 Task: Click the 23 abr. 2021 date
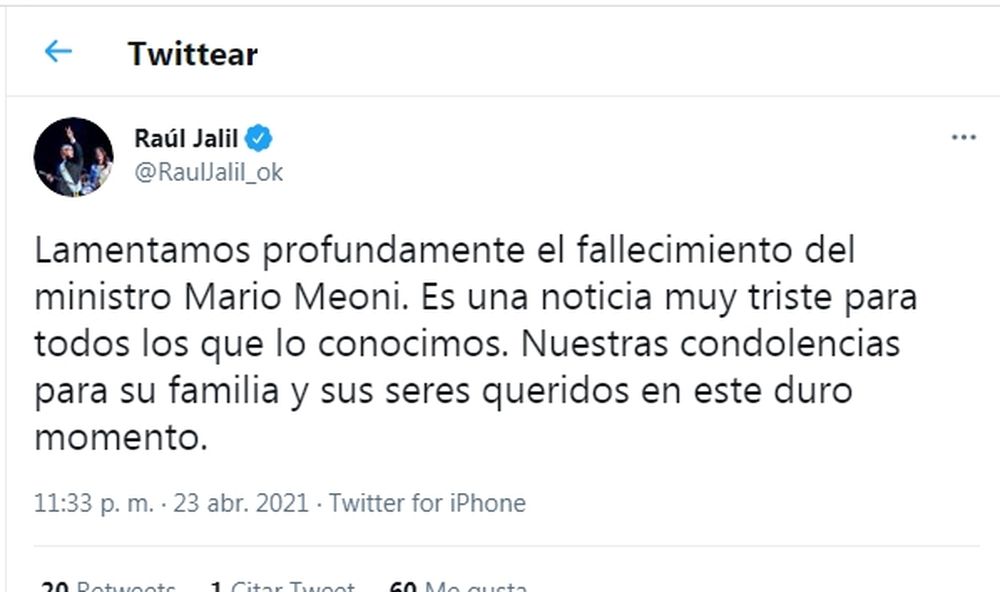point(241,503)
